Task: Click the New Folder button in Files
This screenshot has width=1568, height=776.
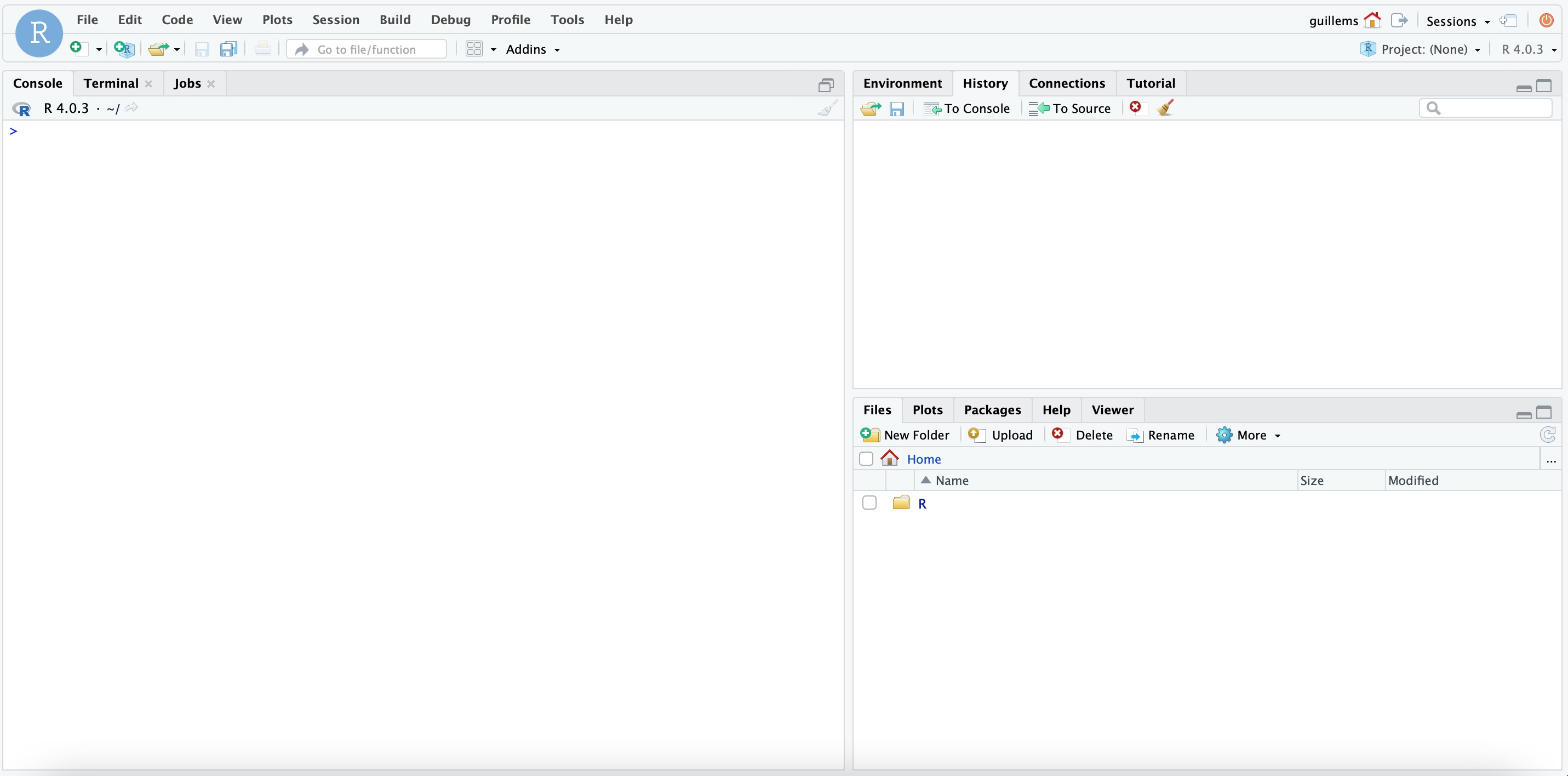Action: click(x=904, y=434)
